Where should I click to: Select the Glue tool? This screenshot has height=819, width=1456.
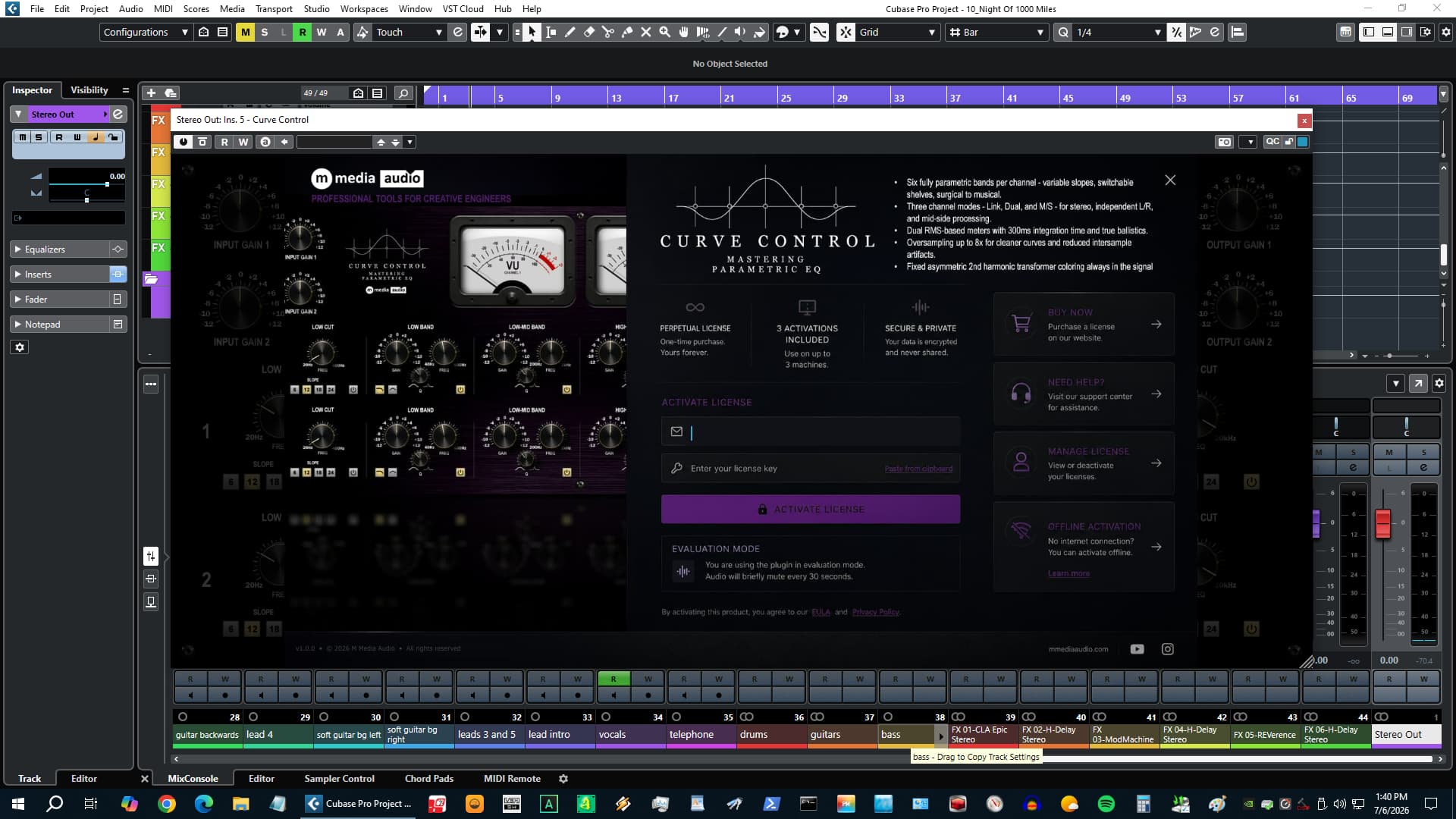click(627, 32)
